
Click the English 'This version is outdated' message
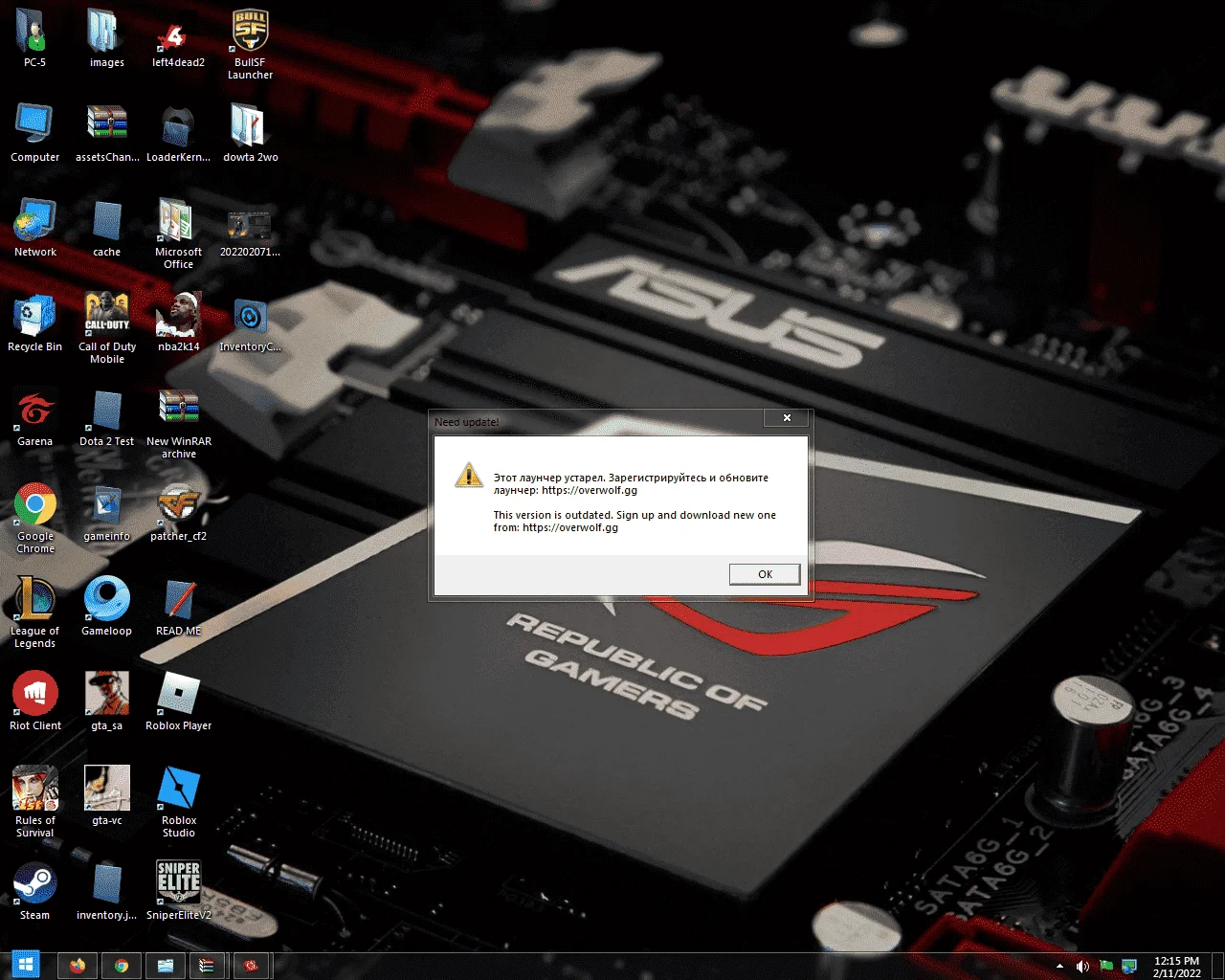(x=635, y=522)
